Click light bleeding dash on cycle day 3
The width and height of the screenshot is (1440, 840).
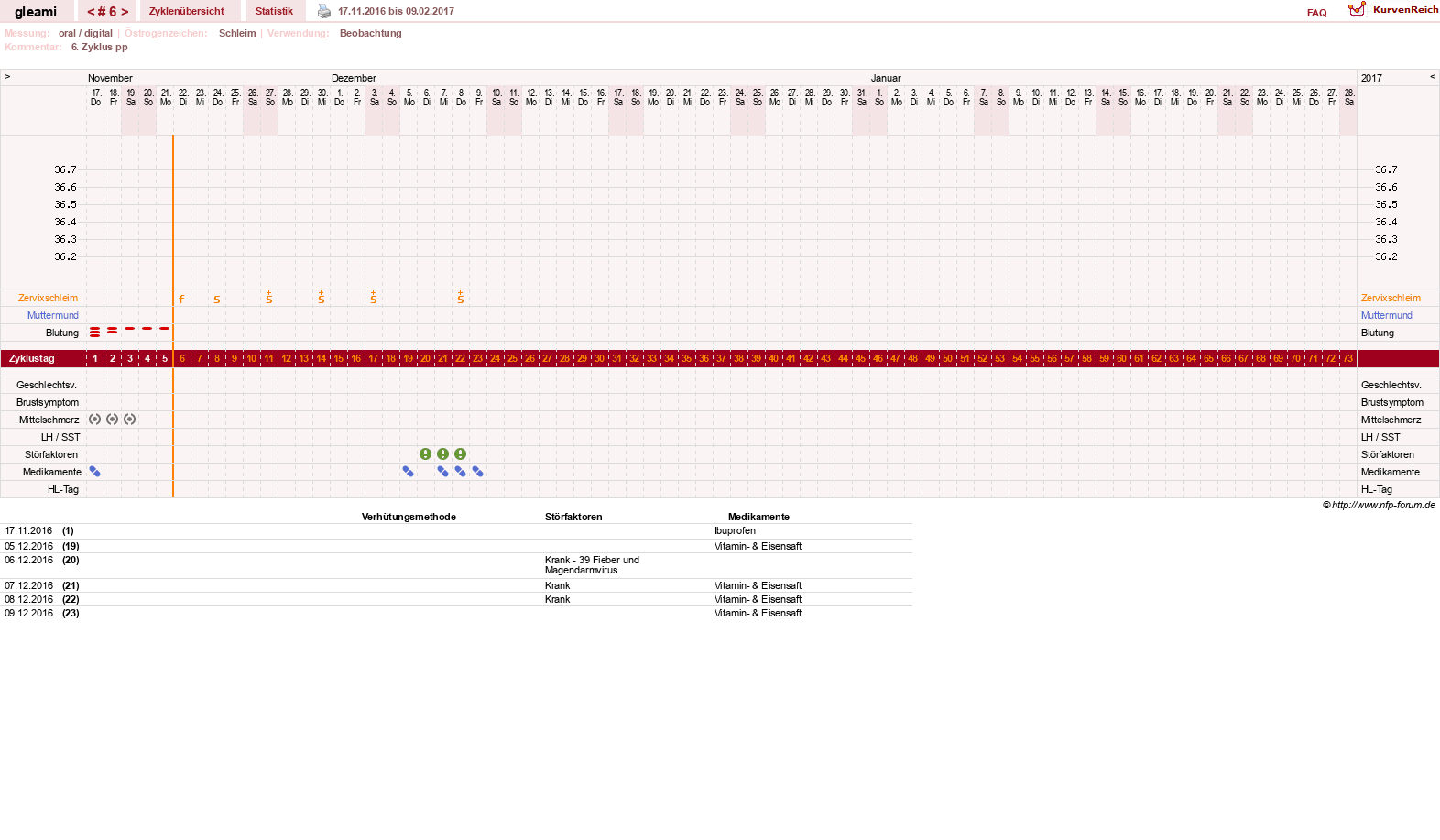(x=130, y=328)
